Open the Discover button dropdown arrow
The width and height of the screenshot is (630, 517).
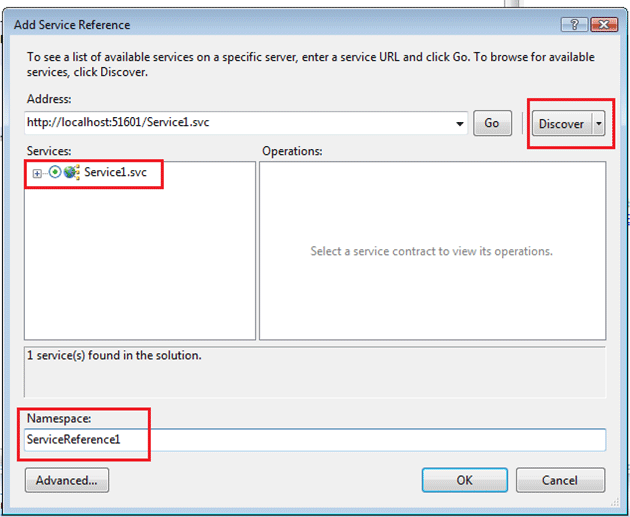599,123
